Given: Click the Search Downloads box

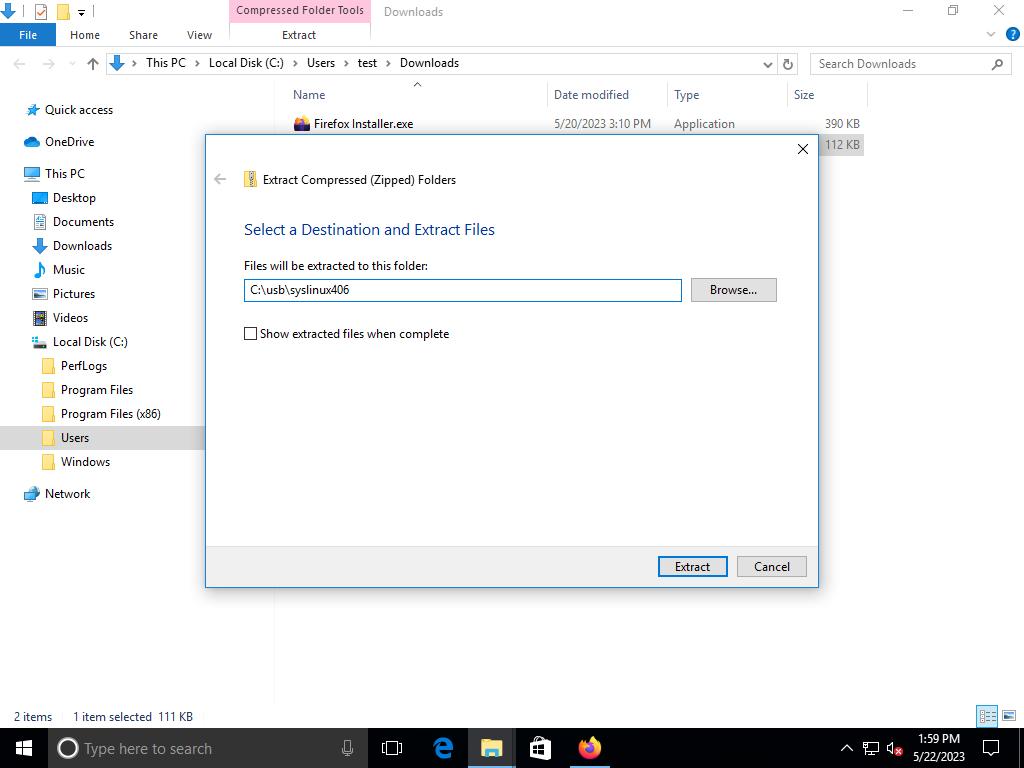Looking at the screenshot, I should pos(900,64).
